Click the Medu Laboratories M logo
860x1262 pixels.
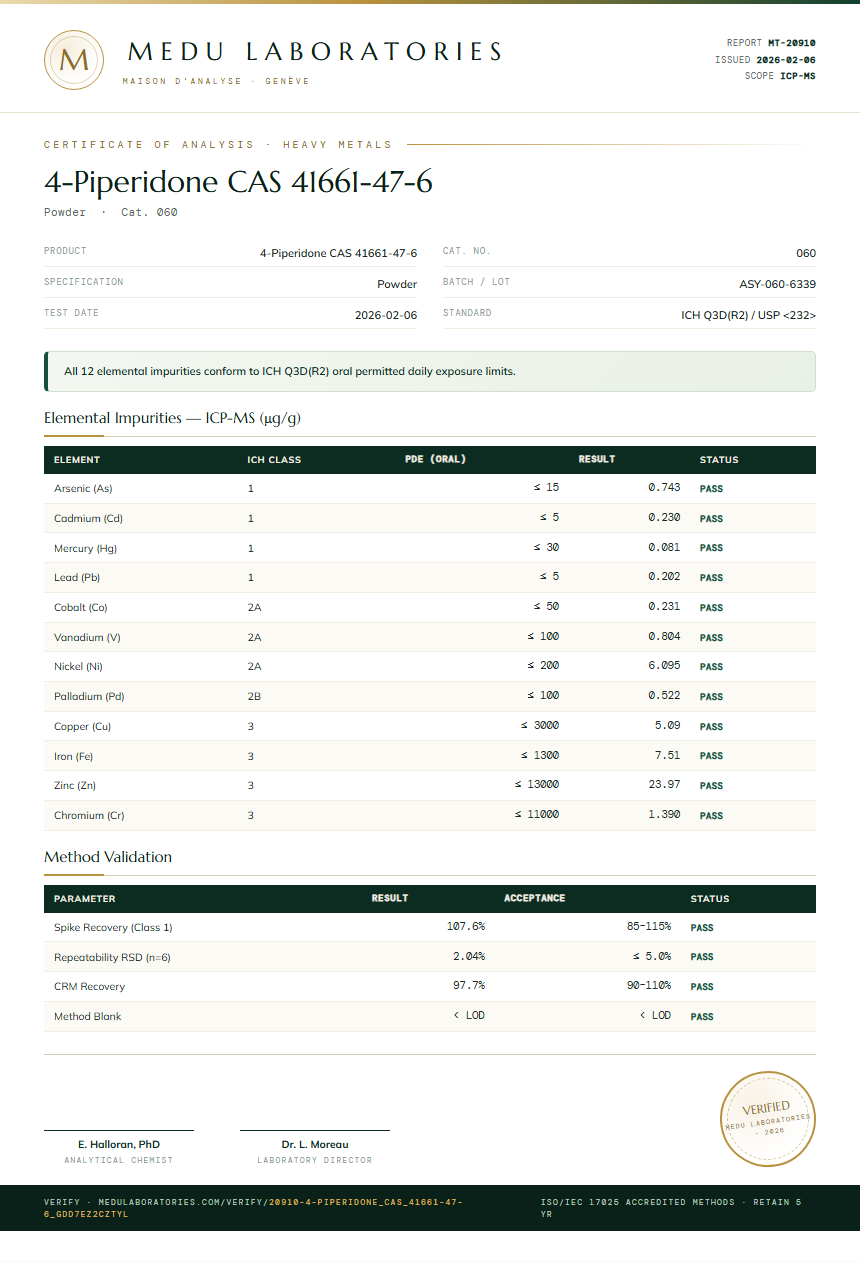coord(74,60)
